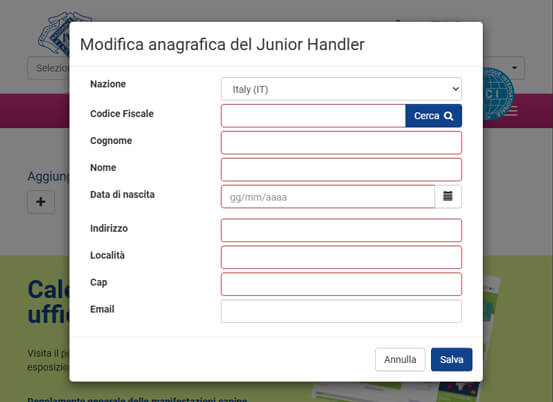Save the form with Salva
Image resolution: width=553 pixels, height=402 pixels.
tap(451, 359)
